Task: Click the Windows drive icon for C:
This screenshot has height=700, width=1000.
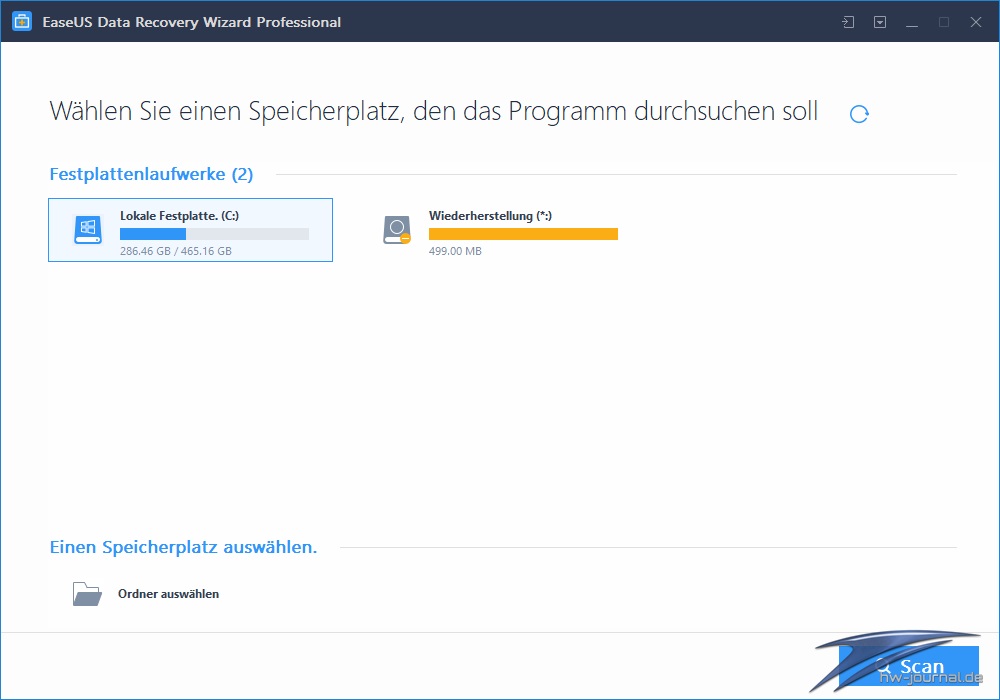Action: click(88, 230)
